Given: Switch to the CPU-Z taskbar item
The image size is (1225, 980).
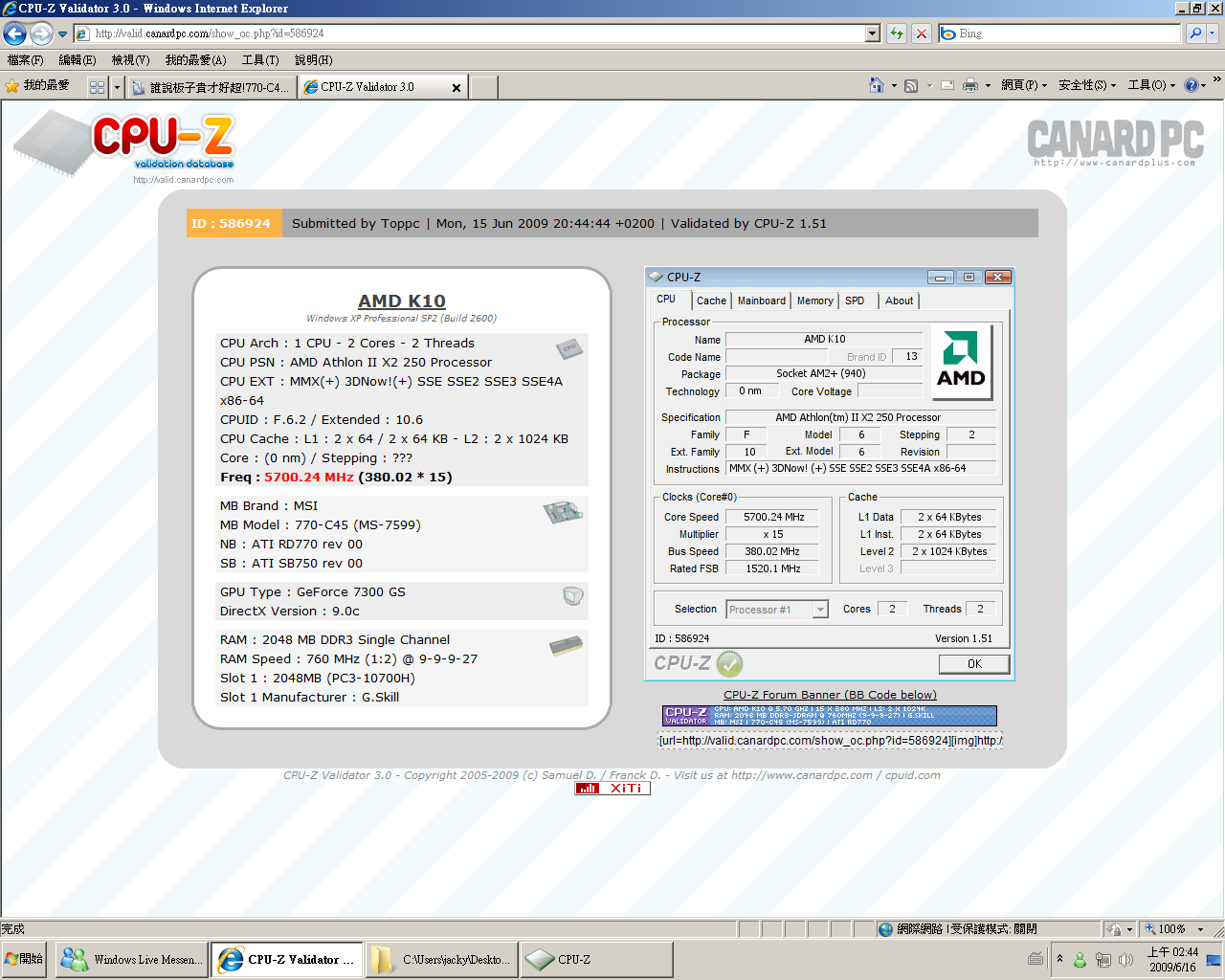Looking at the screenshot, I should click(x=596, y=960).
